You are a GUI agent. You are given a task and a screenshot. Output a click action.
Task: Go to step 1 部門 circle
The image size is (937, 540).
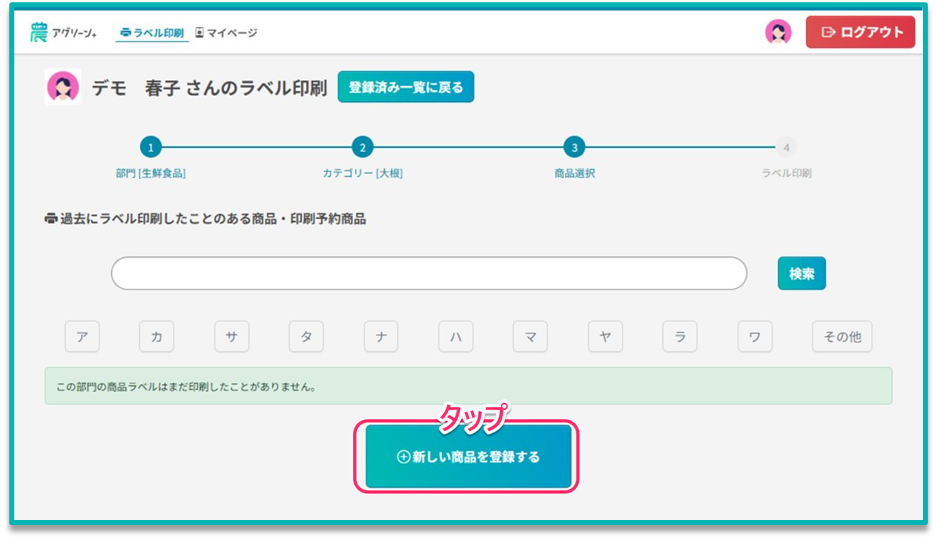click(150, 147)
